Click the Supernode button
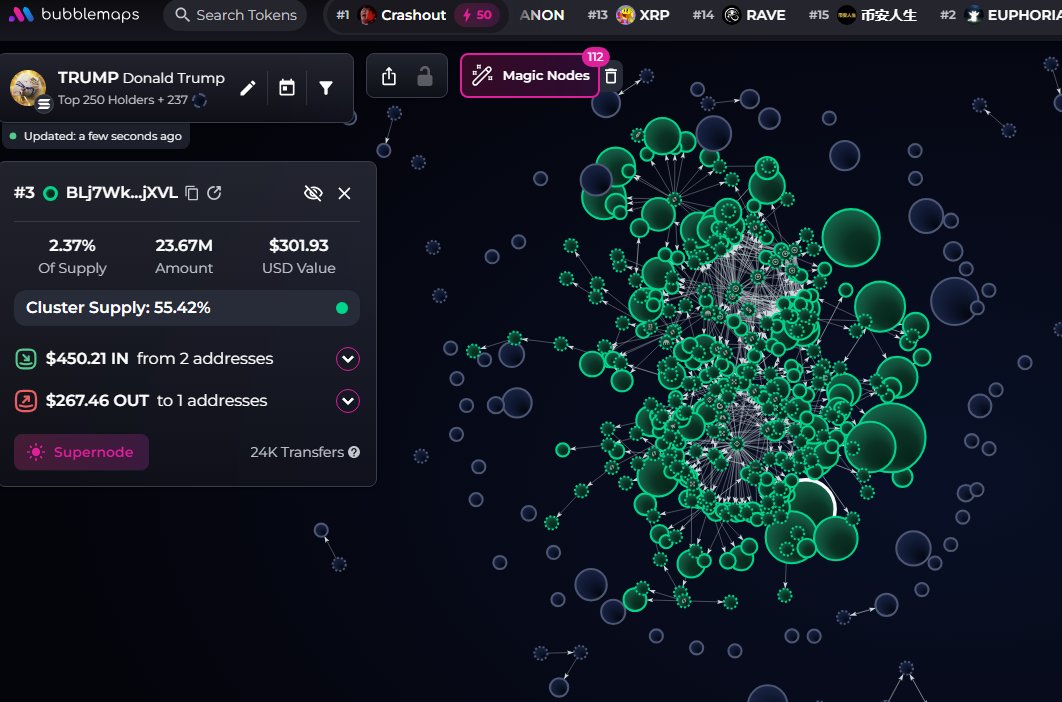Image resolution: width=1062 pixels, height=702 pixels. coord(81,452)
